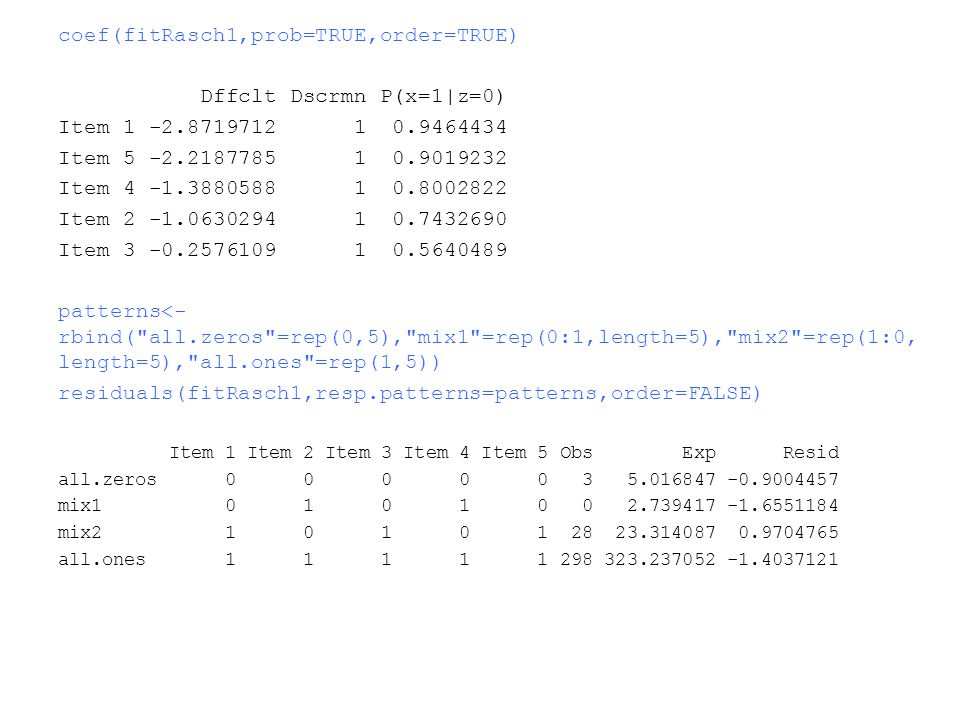Click the Item 2 difficulty value -1.0630294
The width and height of the screenshot is (960, 720).
212,219
